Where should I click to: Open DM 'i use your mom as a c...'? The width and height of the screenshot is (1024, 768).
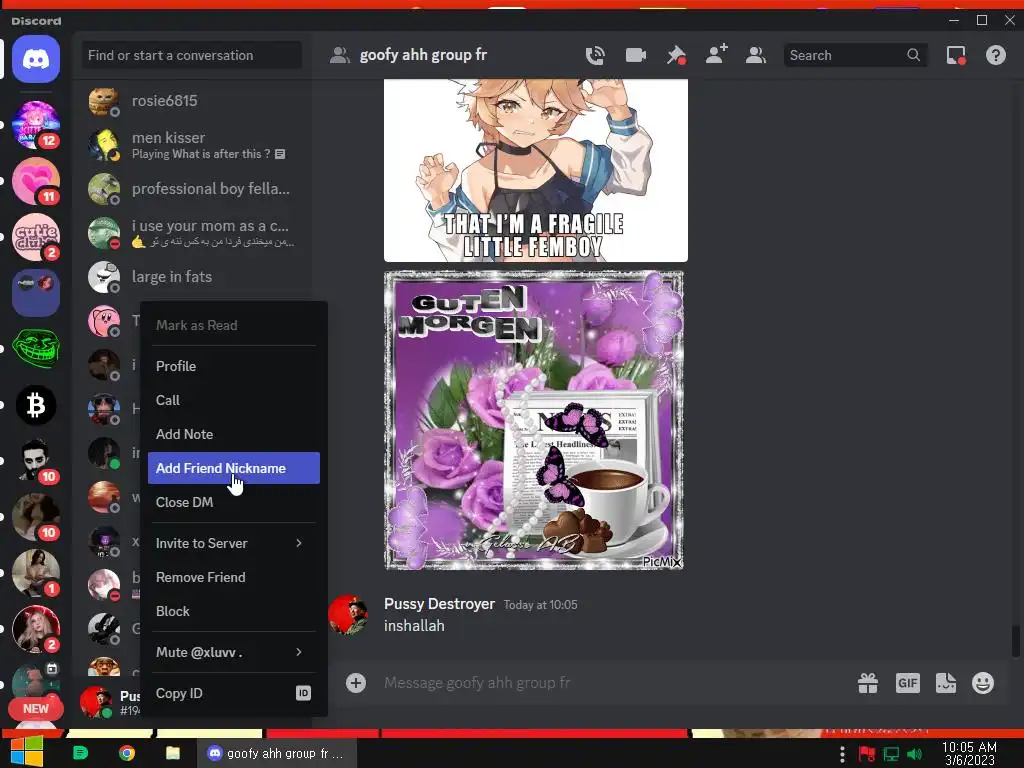point(193,233)
